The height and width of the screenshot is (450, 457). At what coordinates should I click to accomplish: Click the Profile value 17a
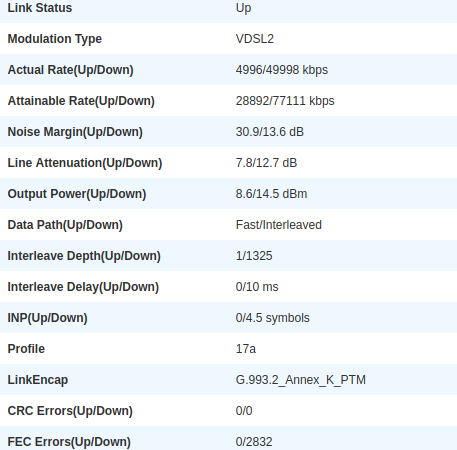246,349
